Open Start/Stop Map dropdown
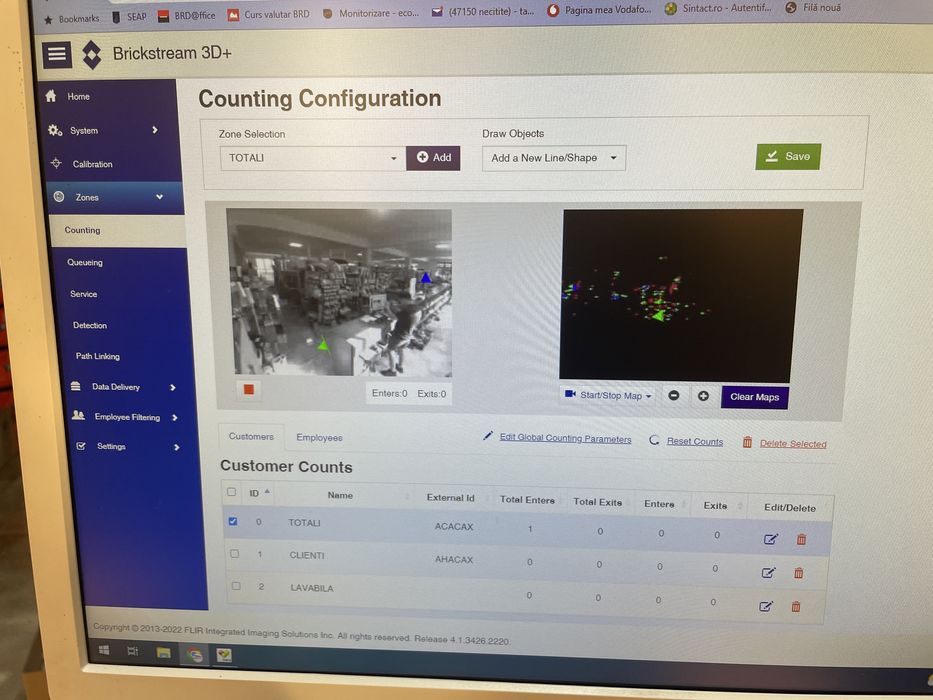The width and height of the screenshot is (933, 700). point(608,395)
